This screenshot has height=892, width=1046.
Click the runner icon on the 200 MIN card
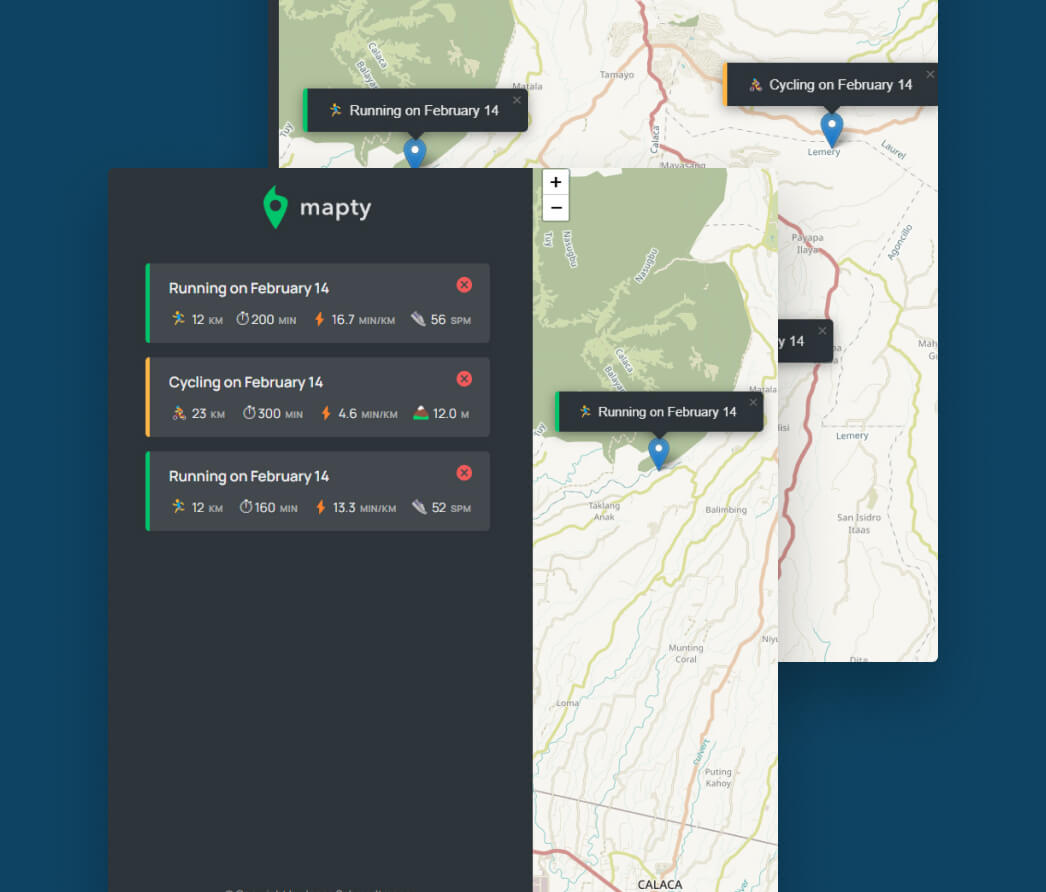coord(178,318)
